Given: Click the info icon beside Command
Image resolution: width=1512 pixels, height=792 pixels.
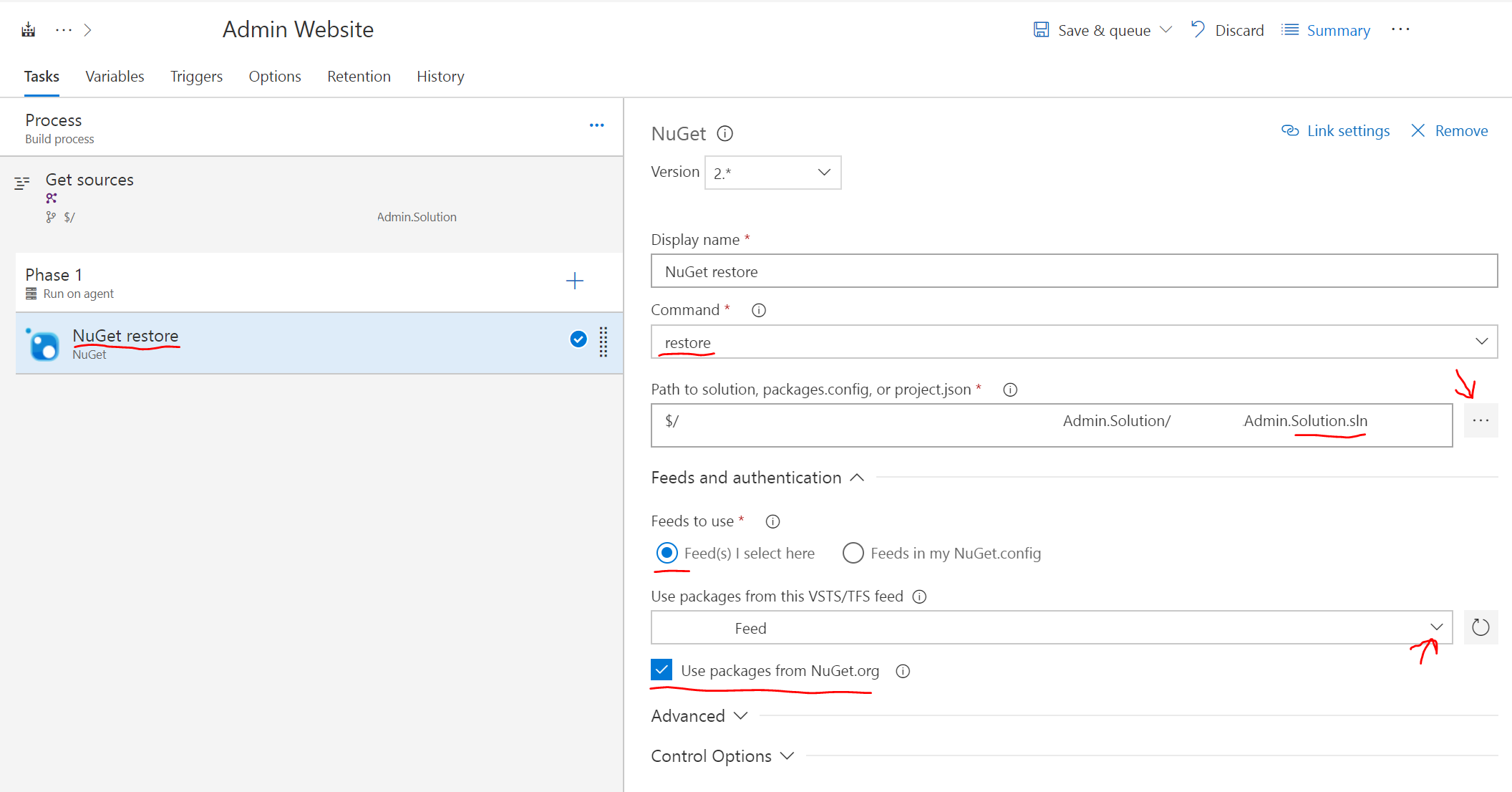Looking at the screenshot, I should click(758, 310).
